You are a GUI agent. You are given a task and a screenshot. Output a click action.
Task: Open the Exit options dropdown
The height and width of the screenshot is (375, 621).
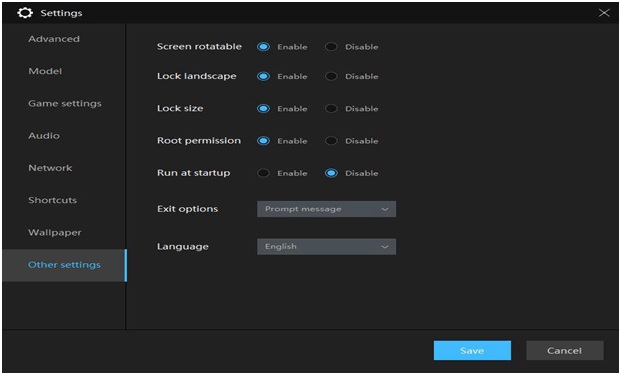tap(326, 209)
